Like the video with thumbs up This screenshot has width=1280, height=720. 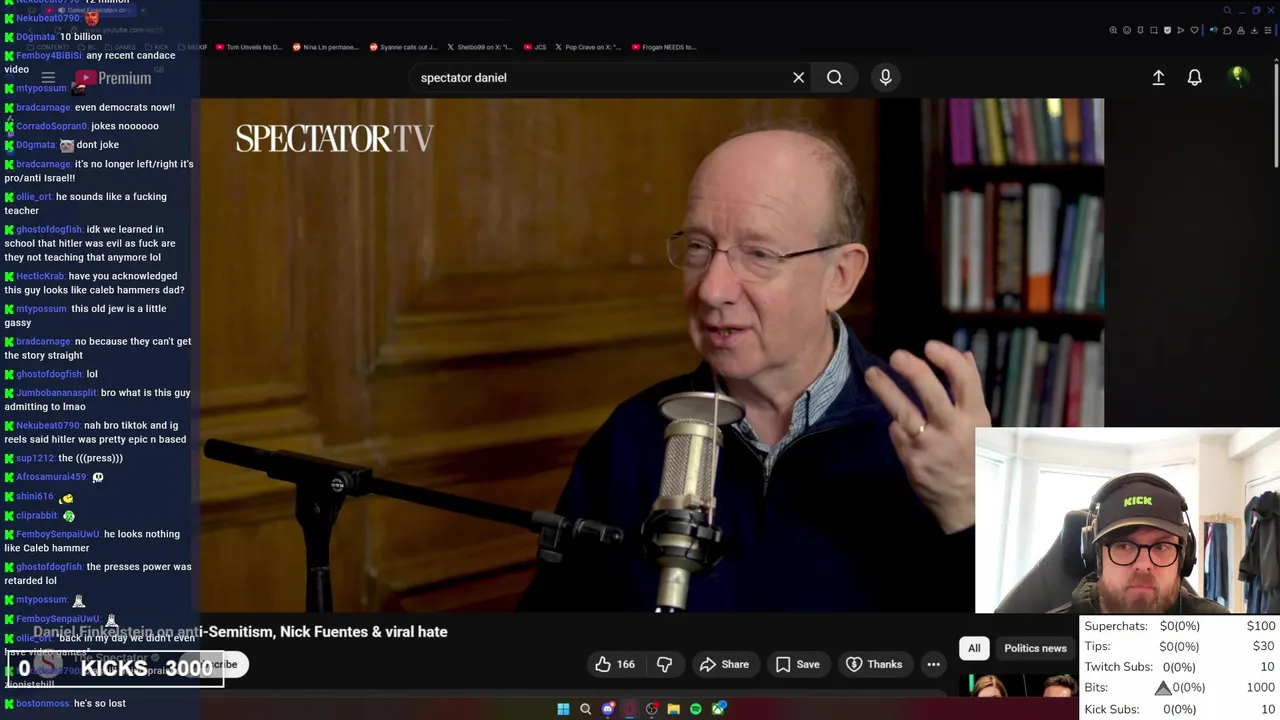coord(615,664)
